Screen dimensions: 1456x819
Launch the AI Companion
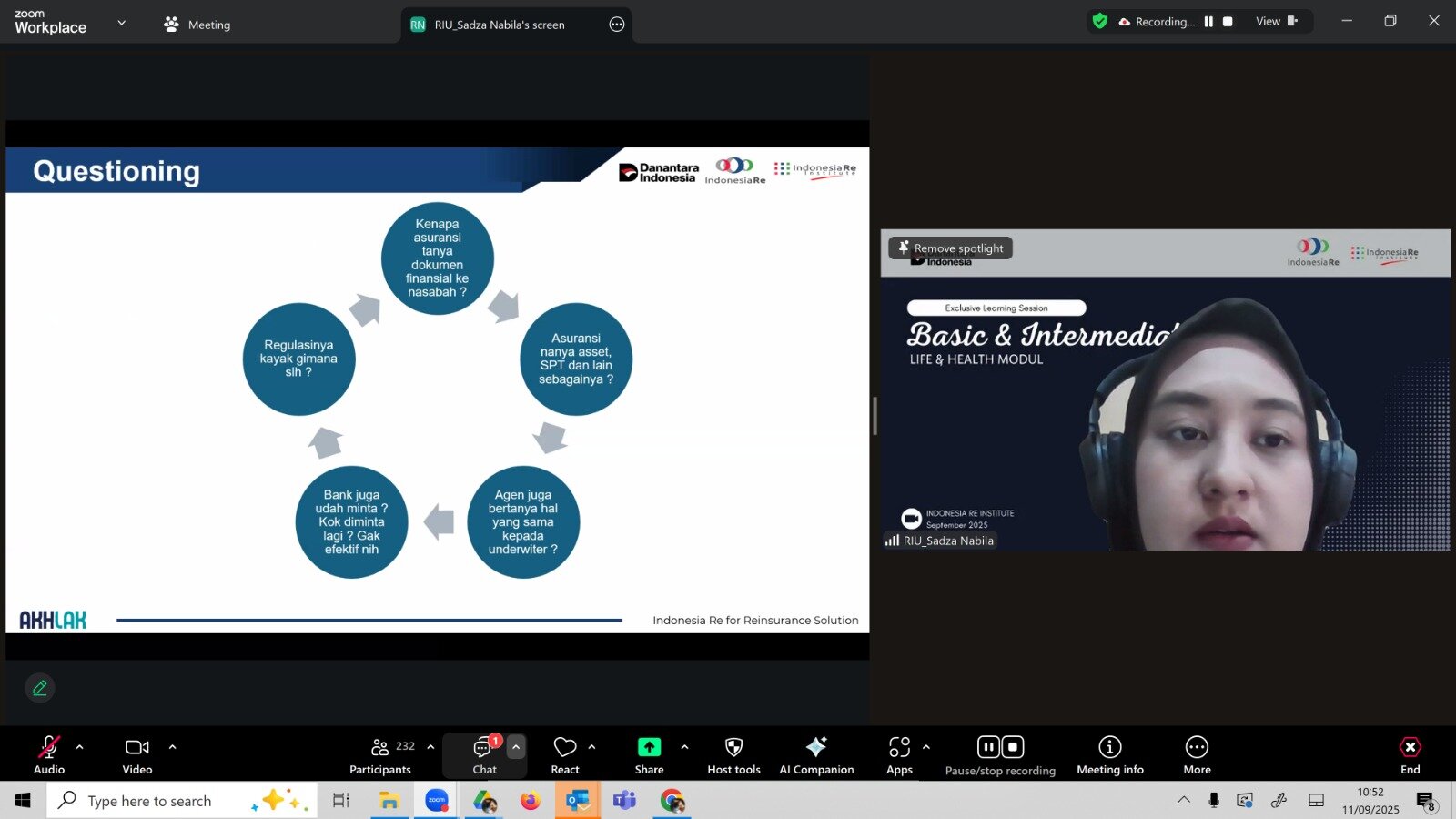click(x=816, y=755)
